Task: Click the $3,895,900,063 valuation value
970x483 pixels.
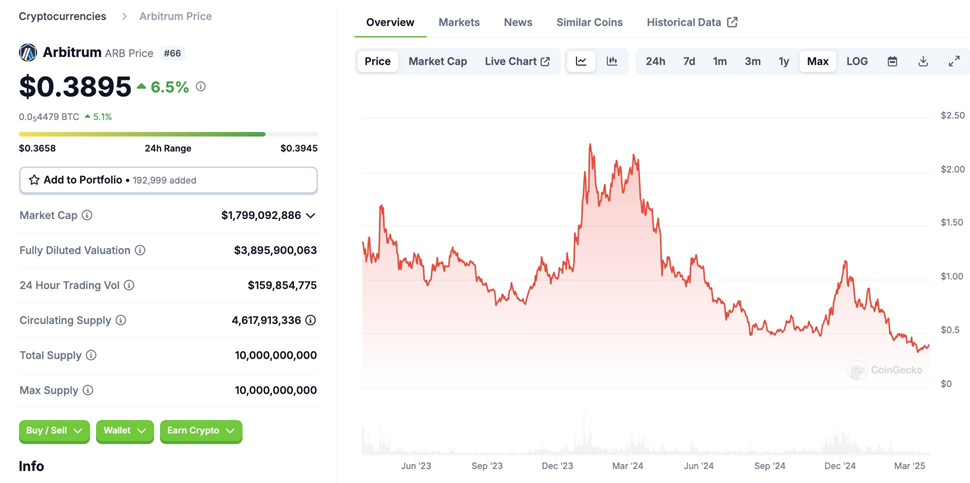Action: click(x=275, y=250)
